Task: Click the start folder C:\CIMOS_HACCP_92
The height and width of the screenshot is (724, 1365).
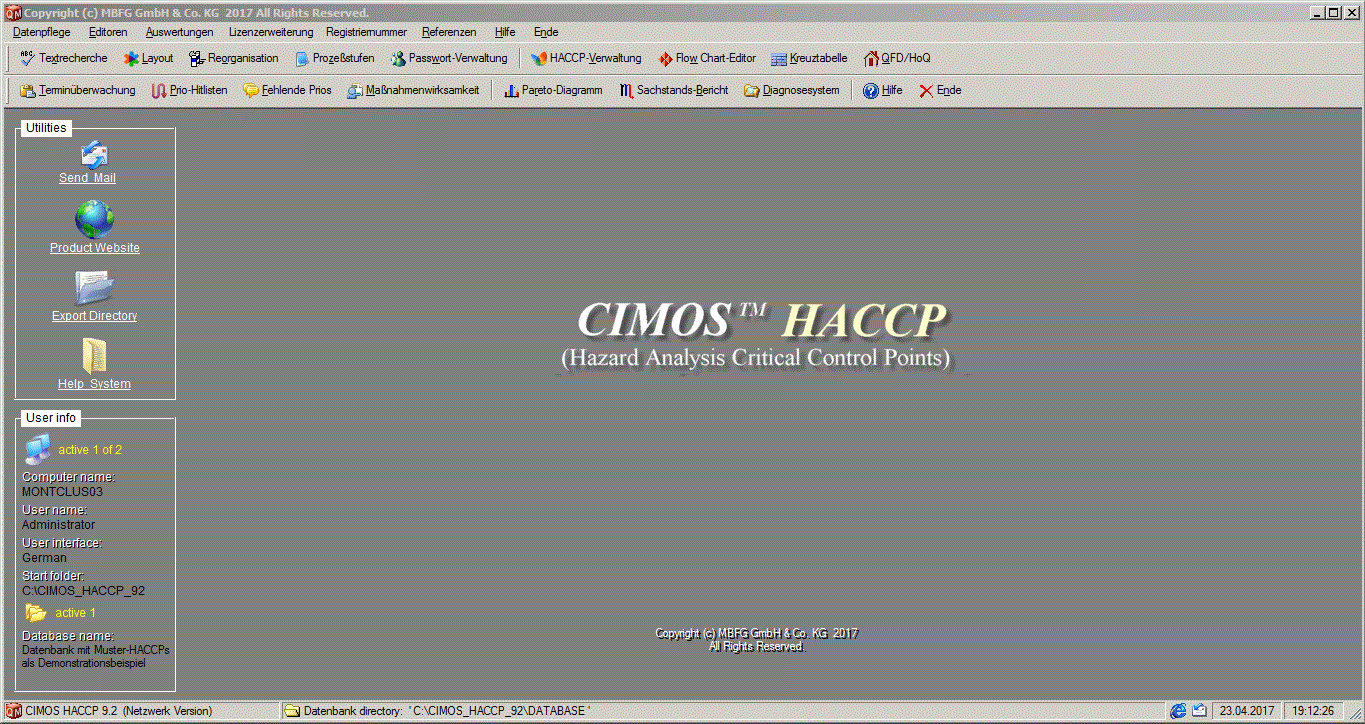Action: 83,591
